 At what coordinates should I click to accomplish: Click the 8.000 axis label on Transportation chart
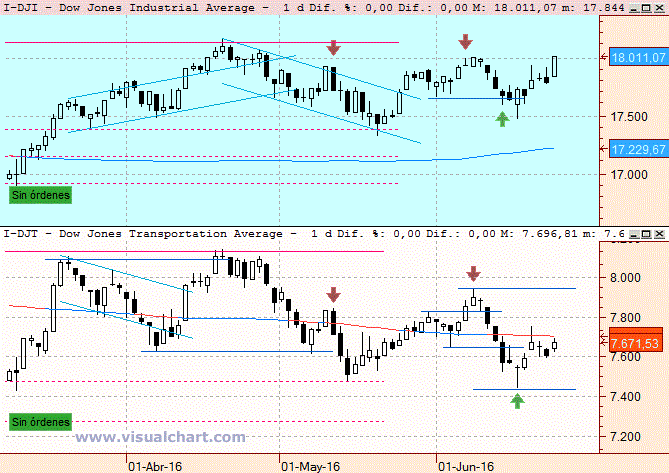pyautogui.click(x=625, y=278)
